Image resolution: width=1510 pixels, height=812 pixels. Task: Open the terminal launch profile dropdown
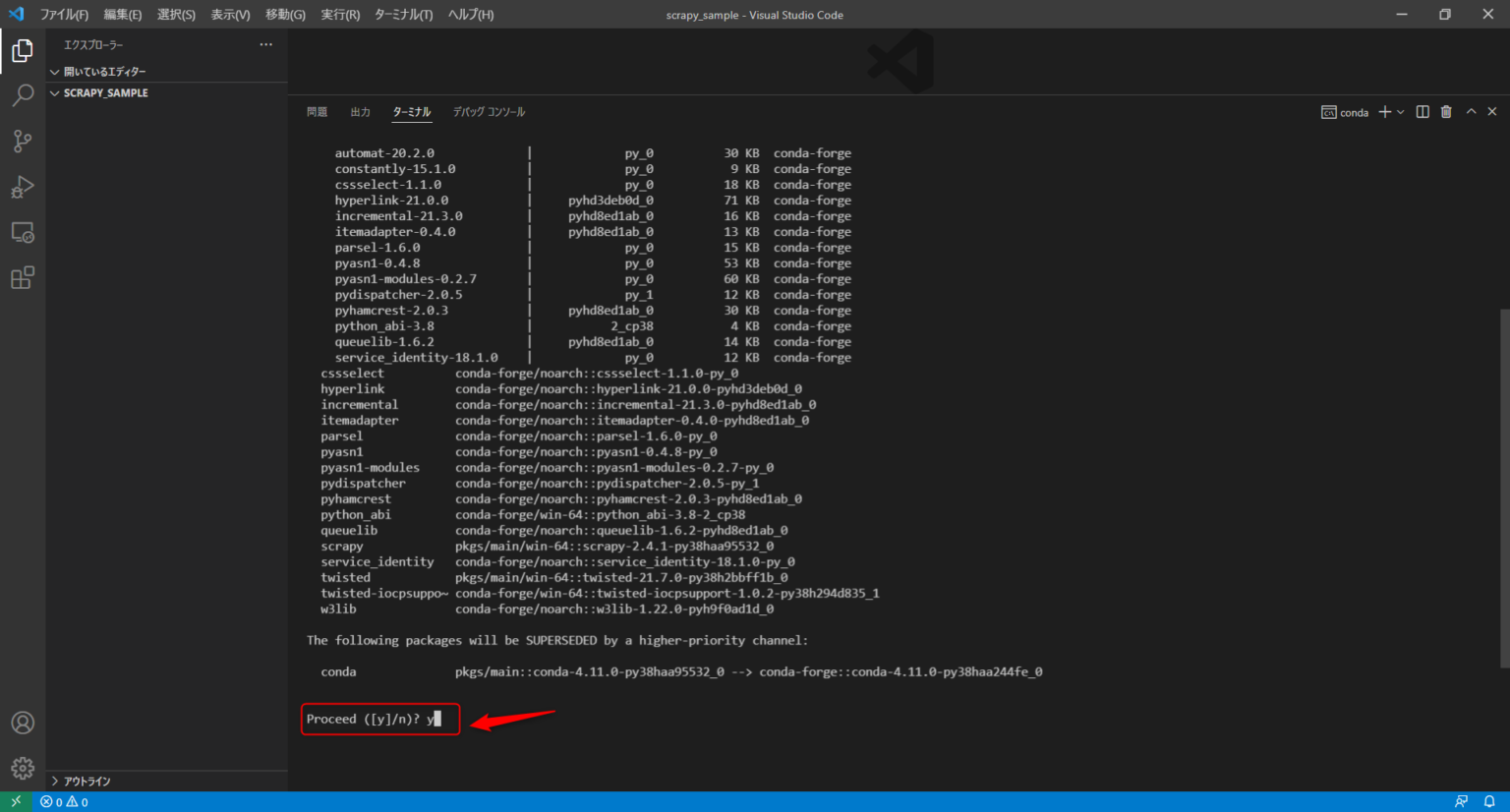(1402, 112)
